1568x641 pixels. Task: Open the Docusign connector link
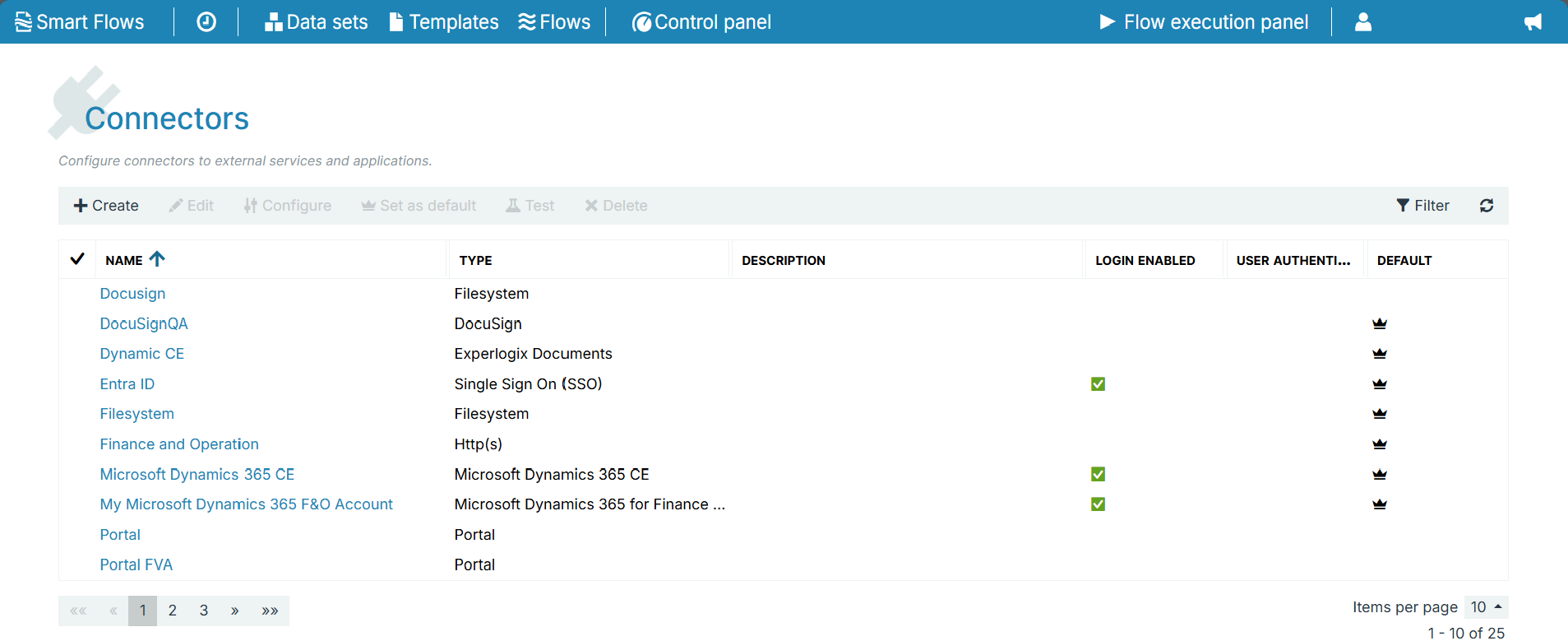point(132,294)
